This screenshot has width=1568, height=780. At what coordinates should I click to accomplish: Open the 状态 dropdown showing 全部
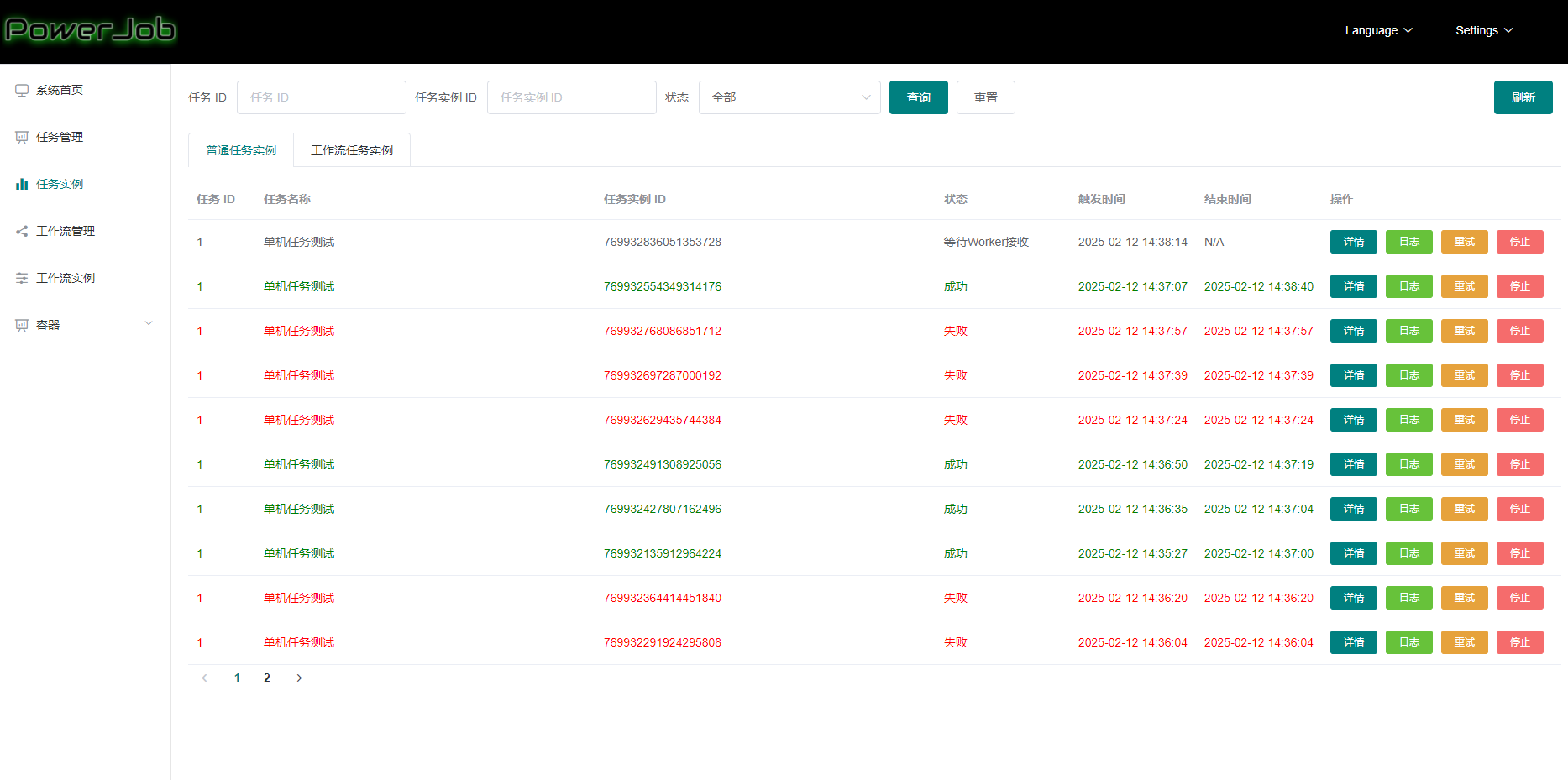(x=789, y=98)
